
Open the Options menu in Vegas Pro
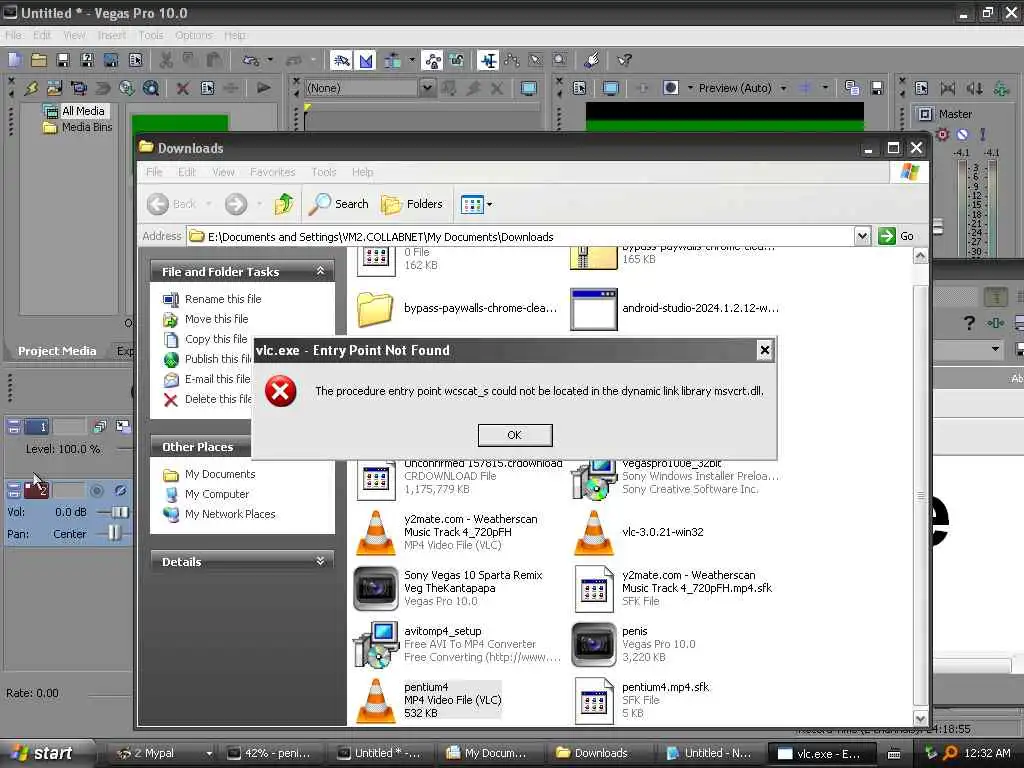point(194,35)
